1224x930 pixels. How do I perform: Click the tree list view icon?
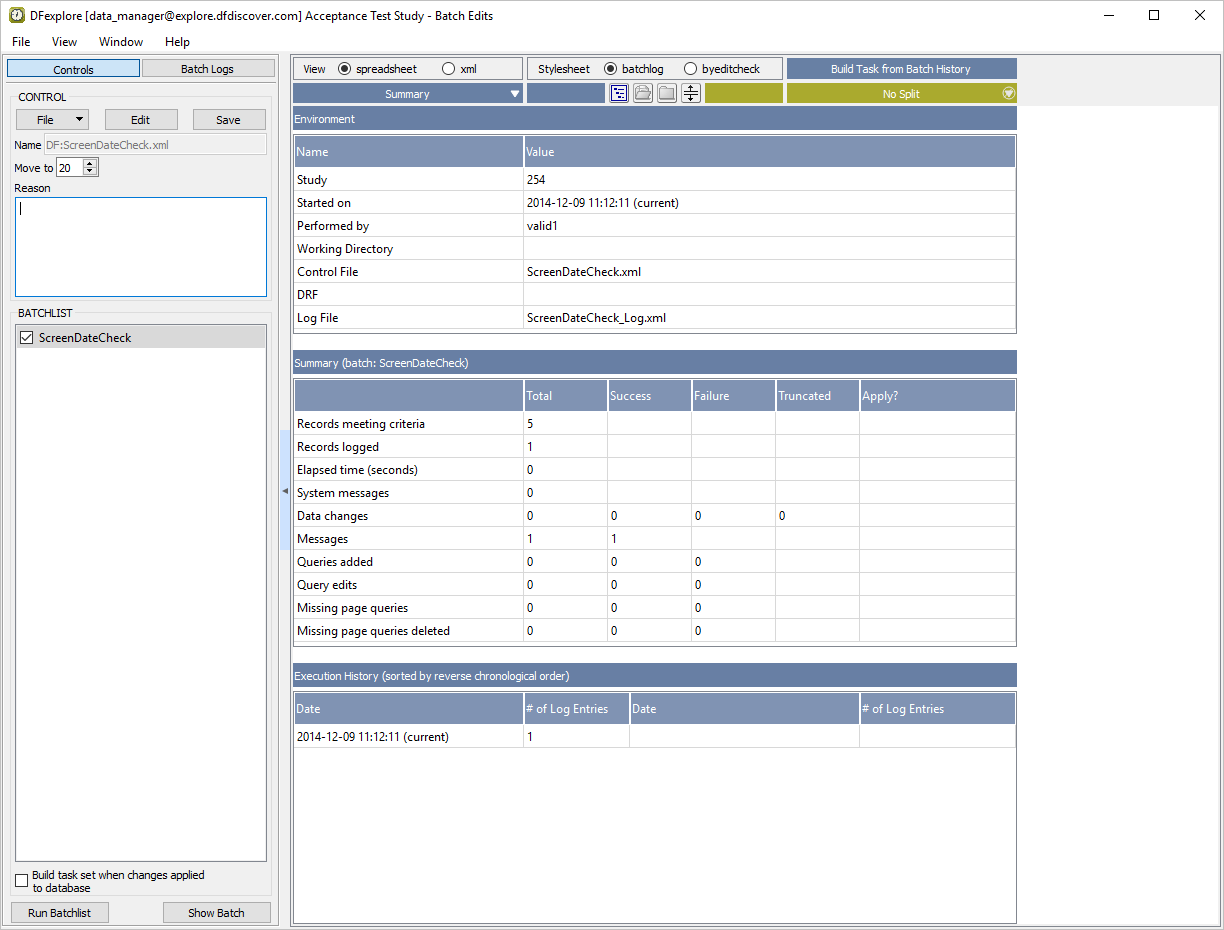pyautogui.click(x=619, y=93)
